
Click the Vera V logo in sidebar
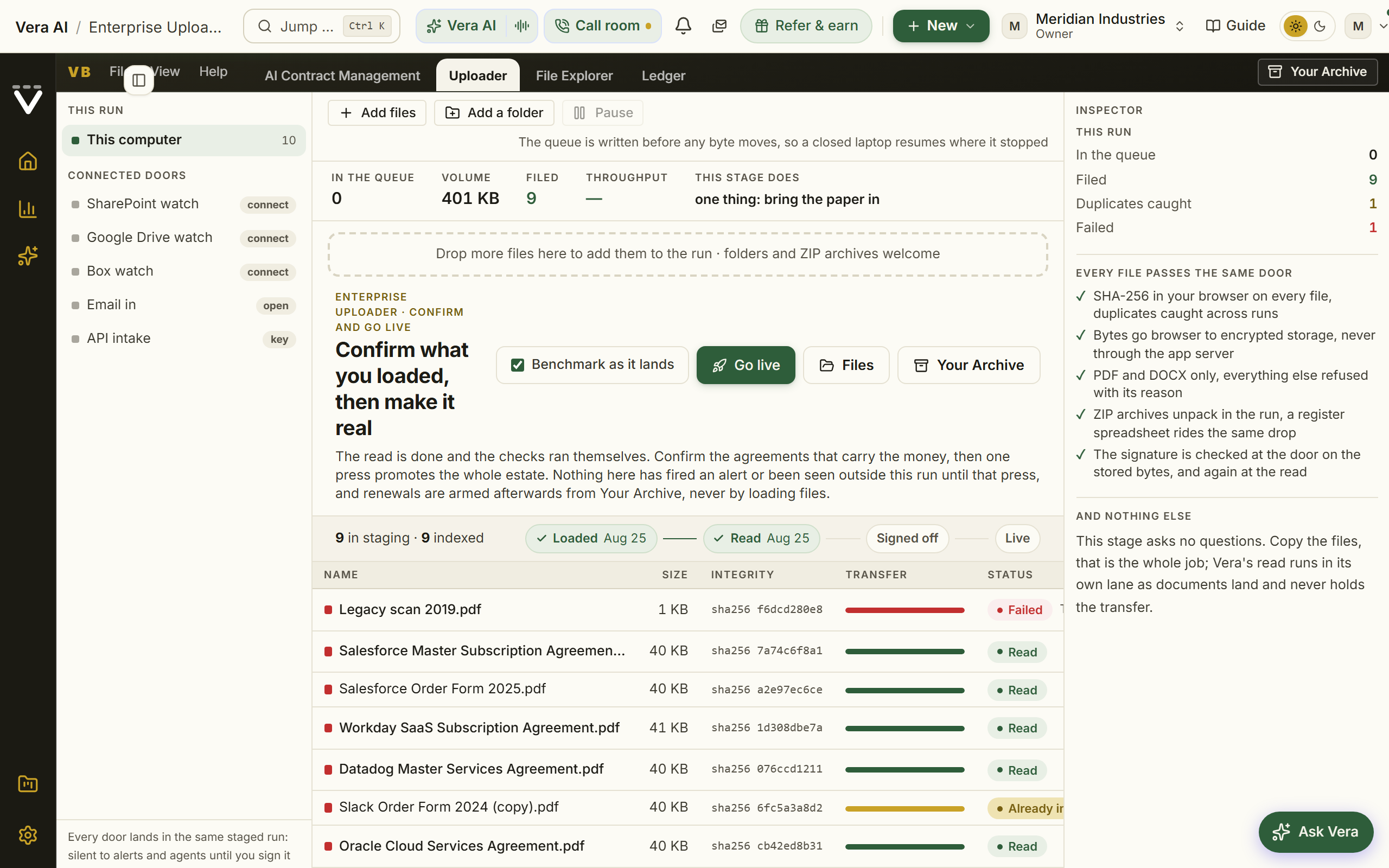click(x=28, y=99)
